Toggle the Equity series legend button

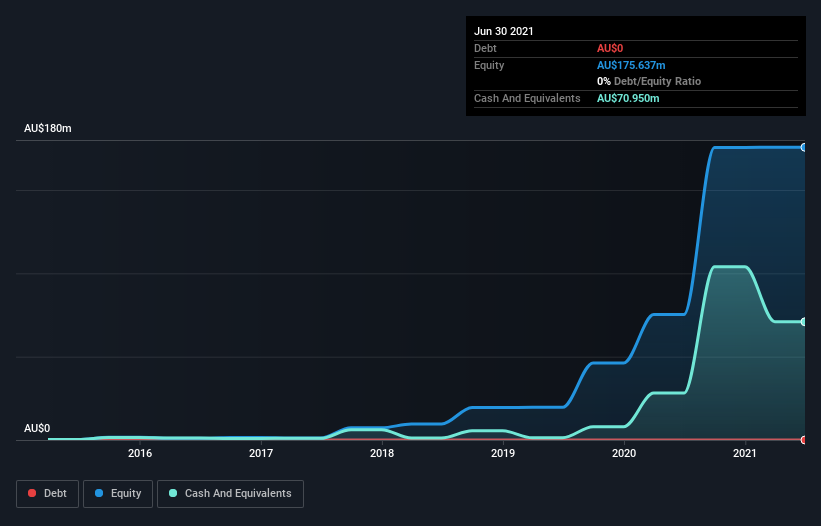118,494
